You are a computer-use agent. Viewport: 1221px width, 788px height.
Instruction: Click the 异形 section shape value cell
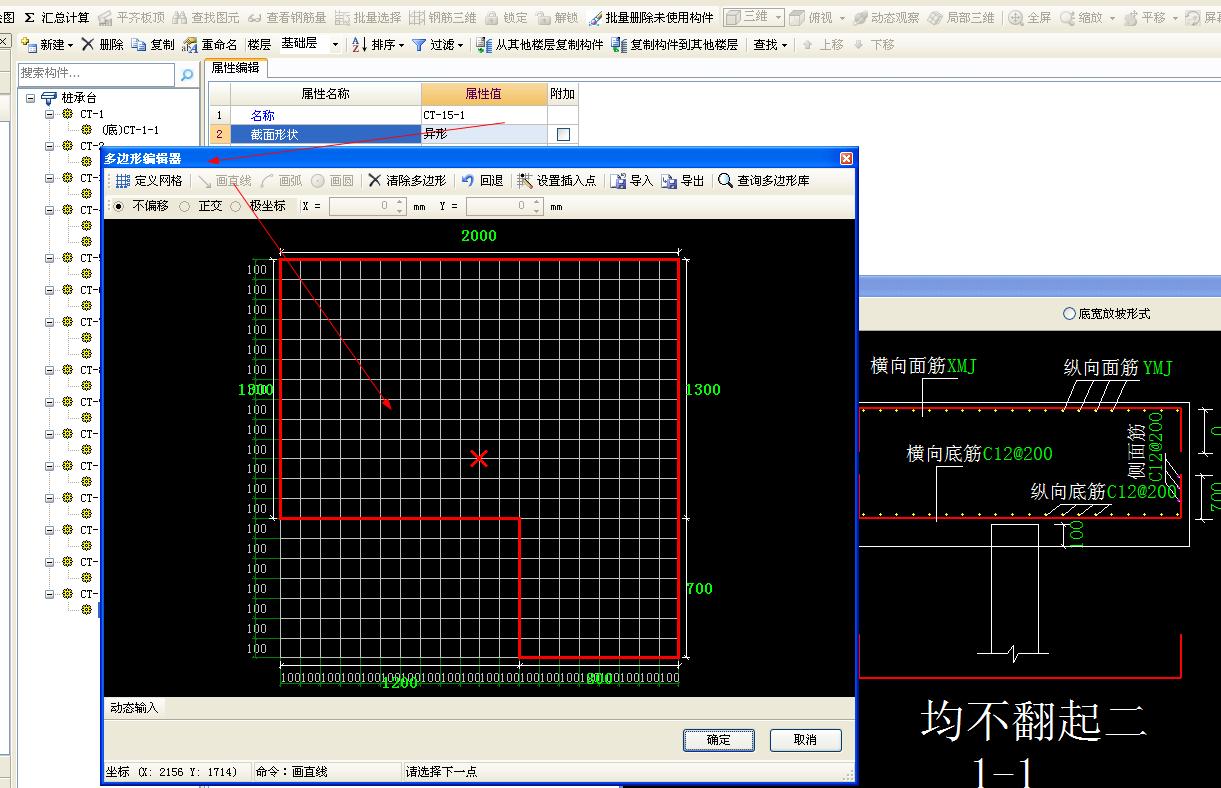484,134
